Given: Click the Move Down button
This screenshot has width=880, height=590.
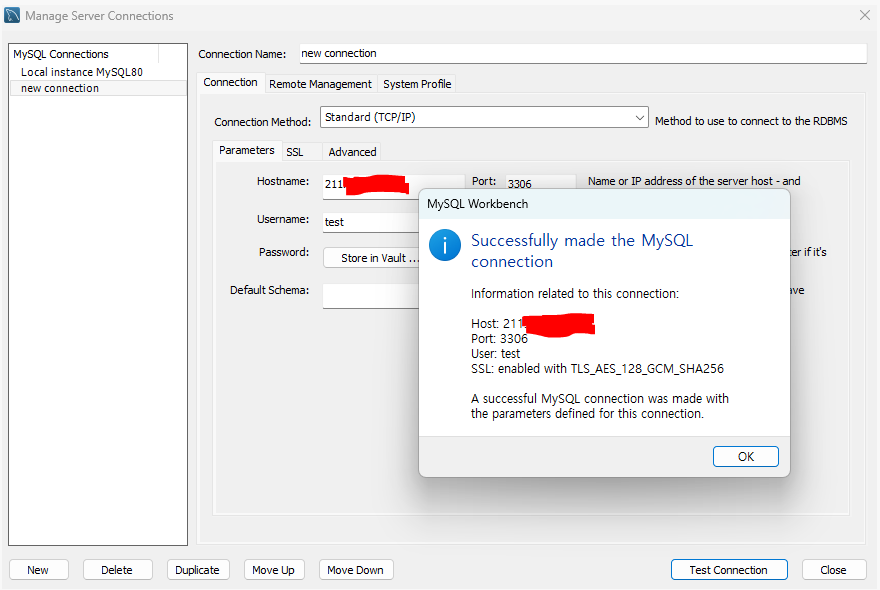Looking at the screenshot, I should pyautogui.click(x=356, y=570).
